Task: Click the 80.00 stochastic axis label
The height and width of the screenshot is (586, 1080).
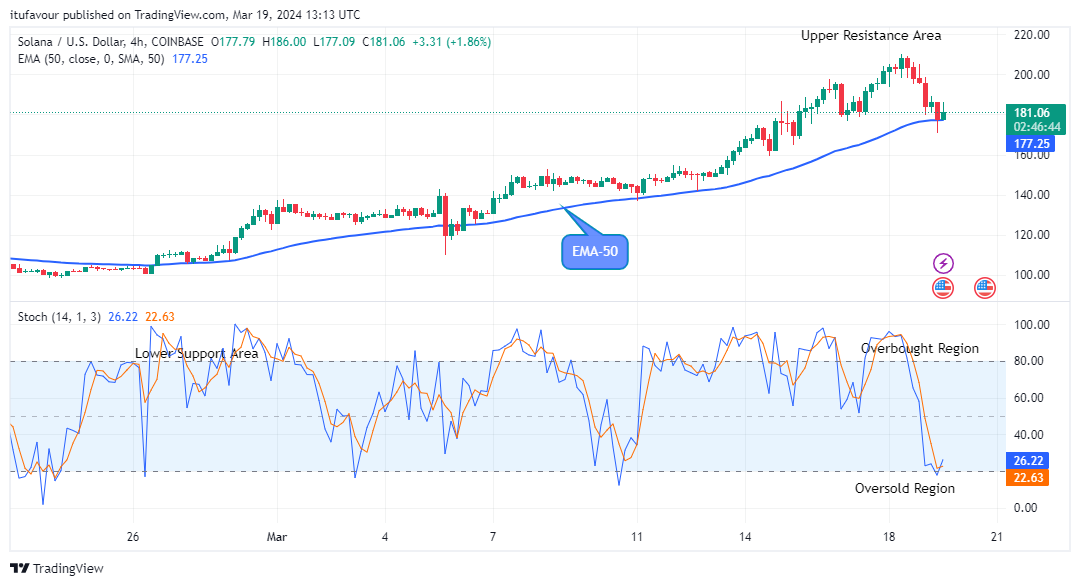Action: 1028,361
